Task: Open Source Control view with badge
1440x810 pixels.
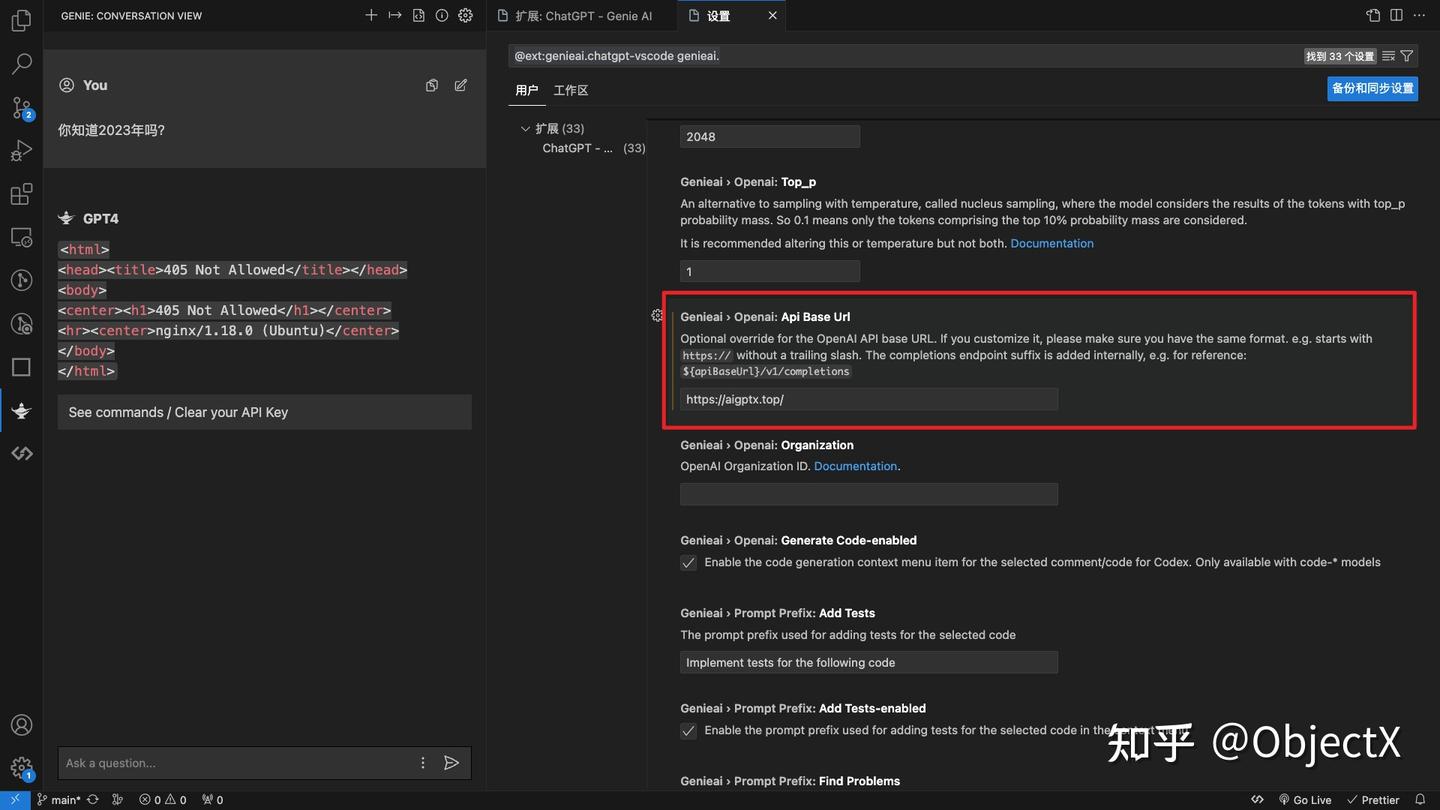Action: 21,108
